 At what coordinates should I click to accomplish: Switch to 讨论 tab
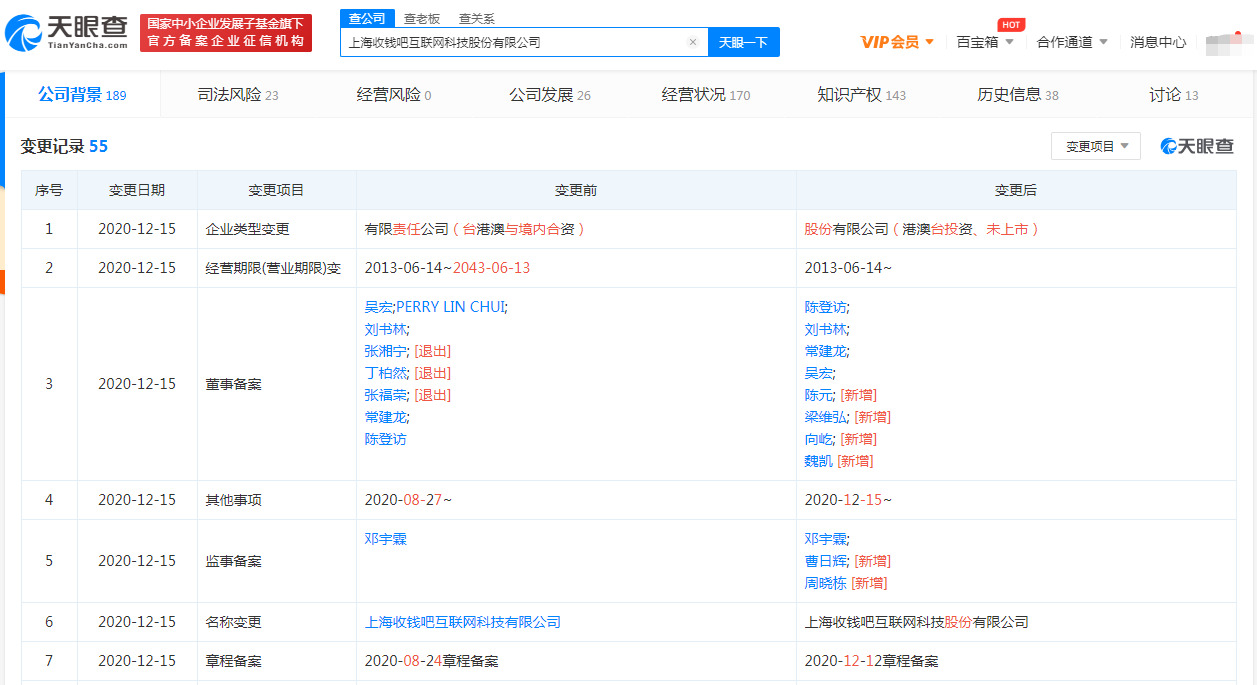pos(1174,95)
